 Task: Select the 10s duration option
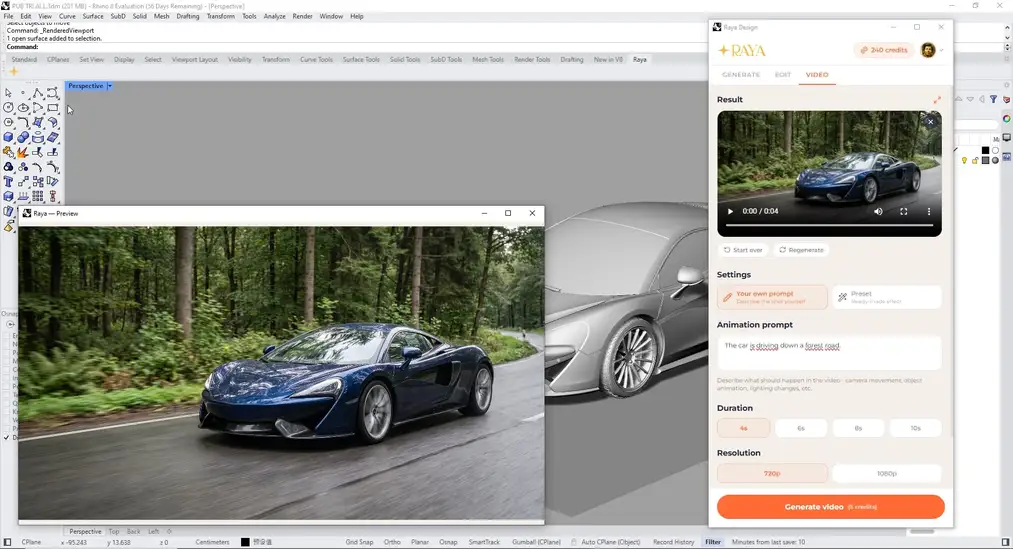tap(915, 428)
